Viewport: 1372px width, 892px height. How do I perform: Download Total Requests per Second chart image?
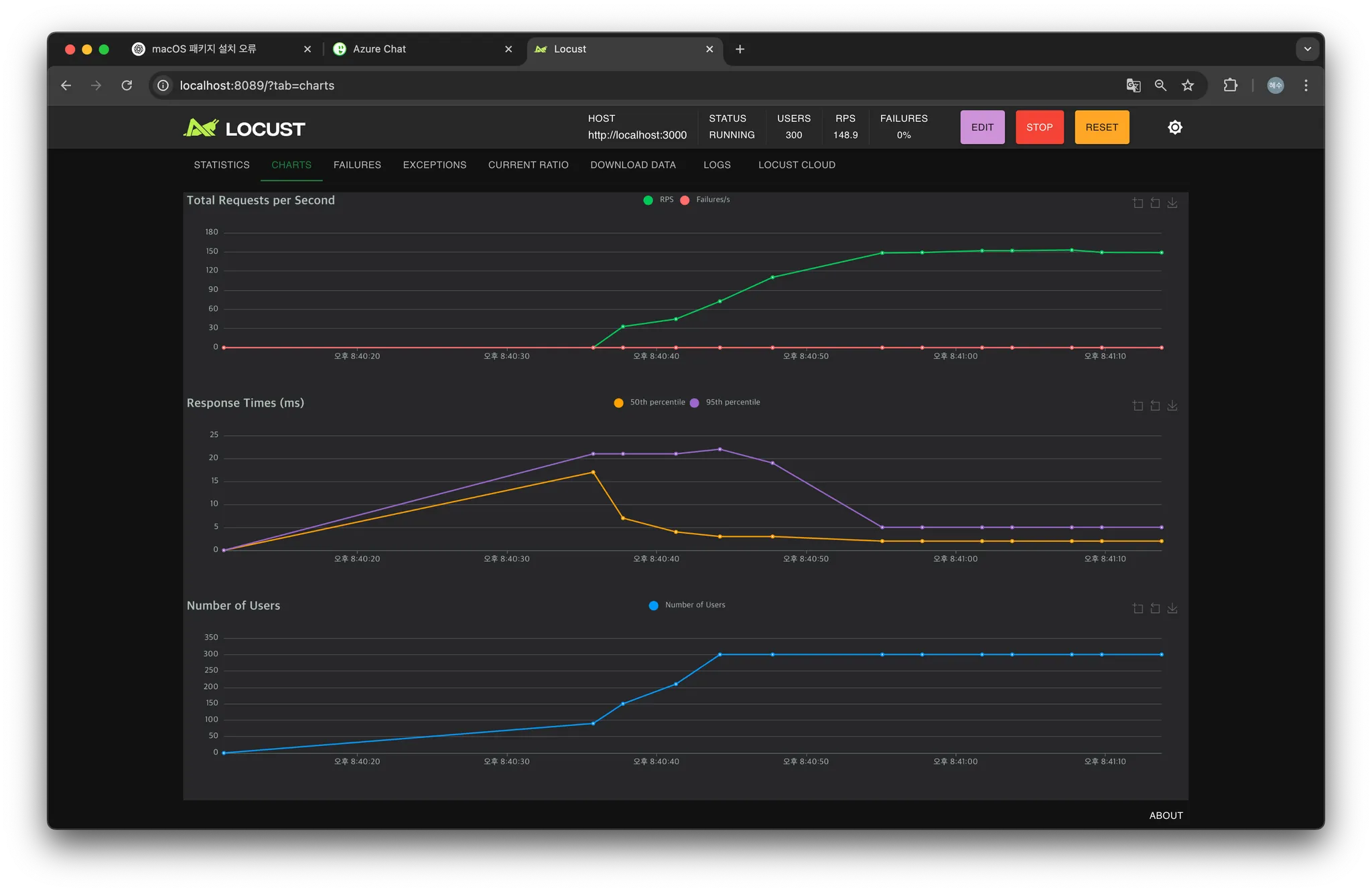[x=1172, y=203]
